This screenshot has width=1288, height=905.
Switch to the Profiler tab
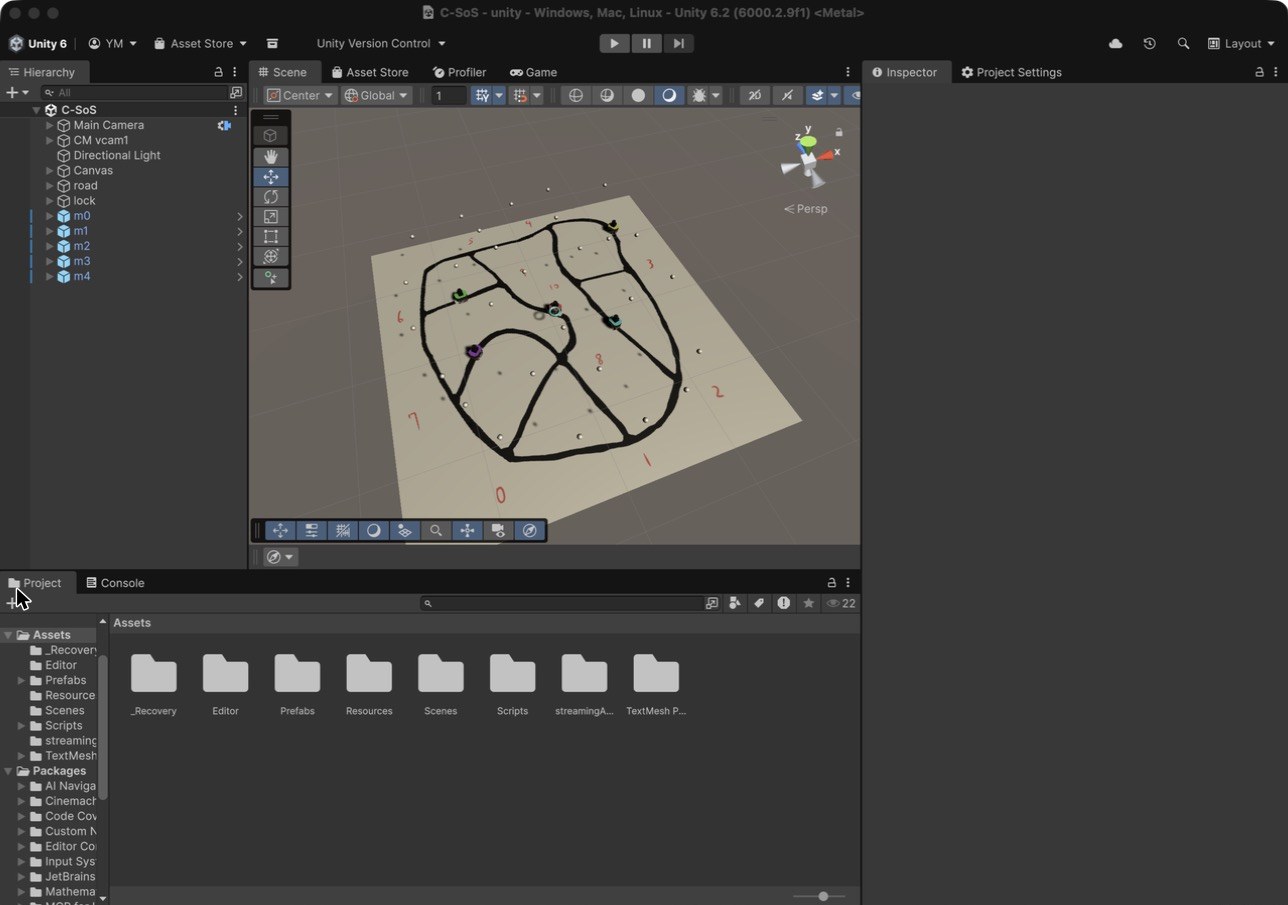point(459,72)
